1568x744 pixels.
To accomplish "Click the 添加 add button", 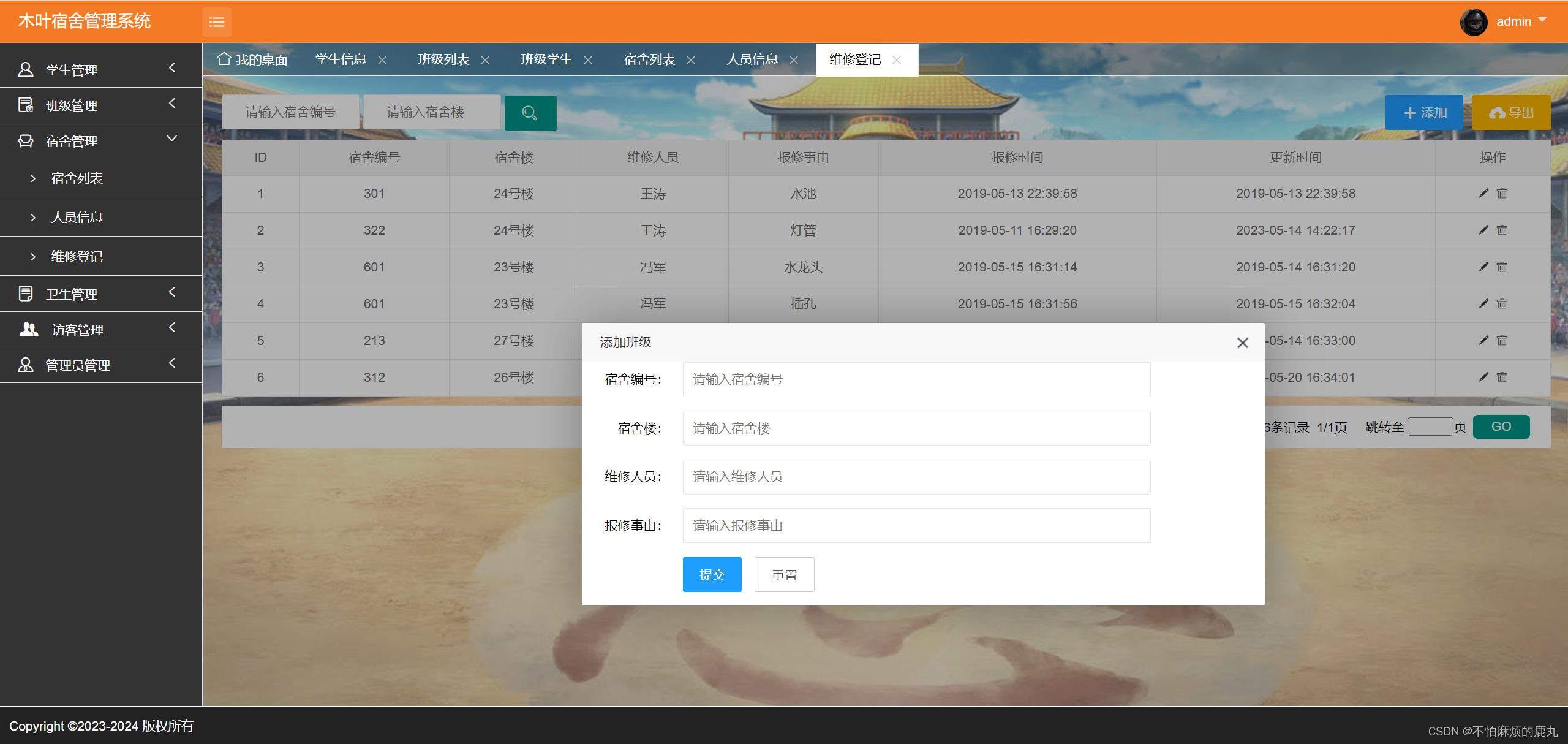I will (x=1424, y=112).
